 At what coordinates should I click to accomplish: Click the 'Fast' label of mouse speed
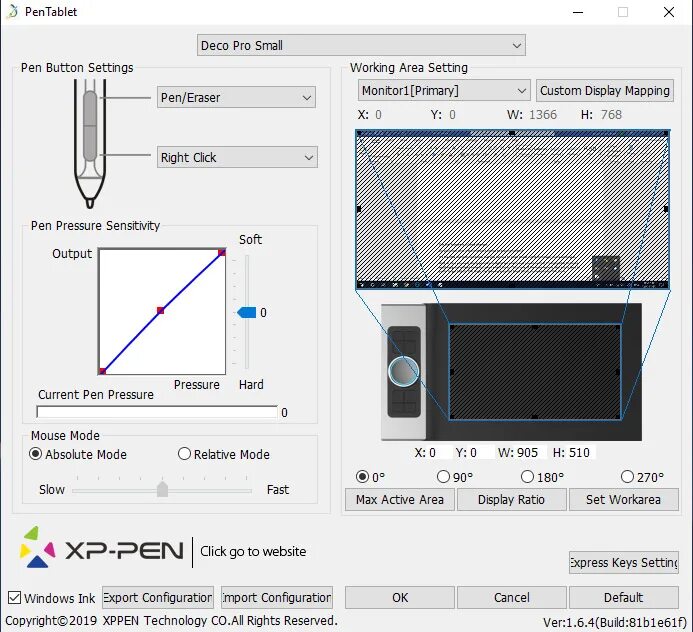pyautogui.click(x=278, y=489)
